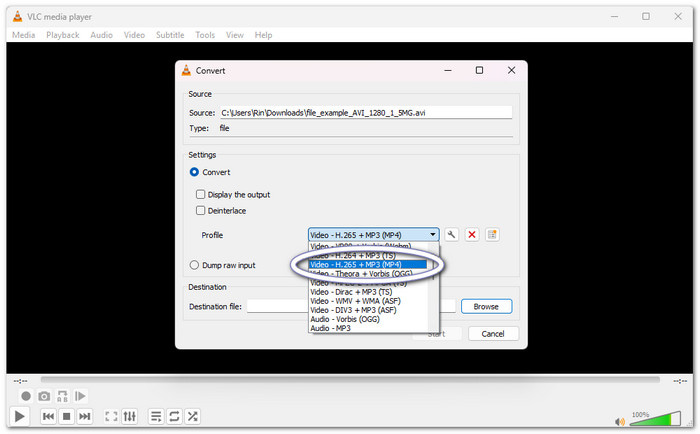Open the Video menu

point(134,35)
